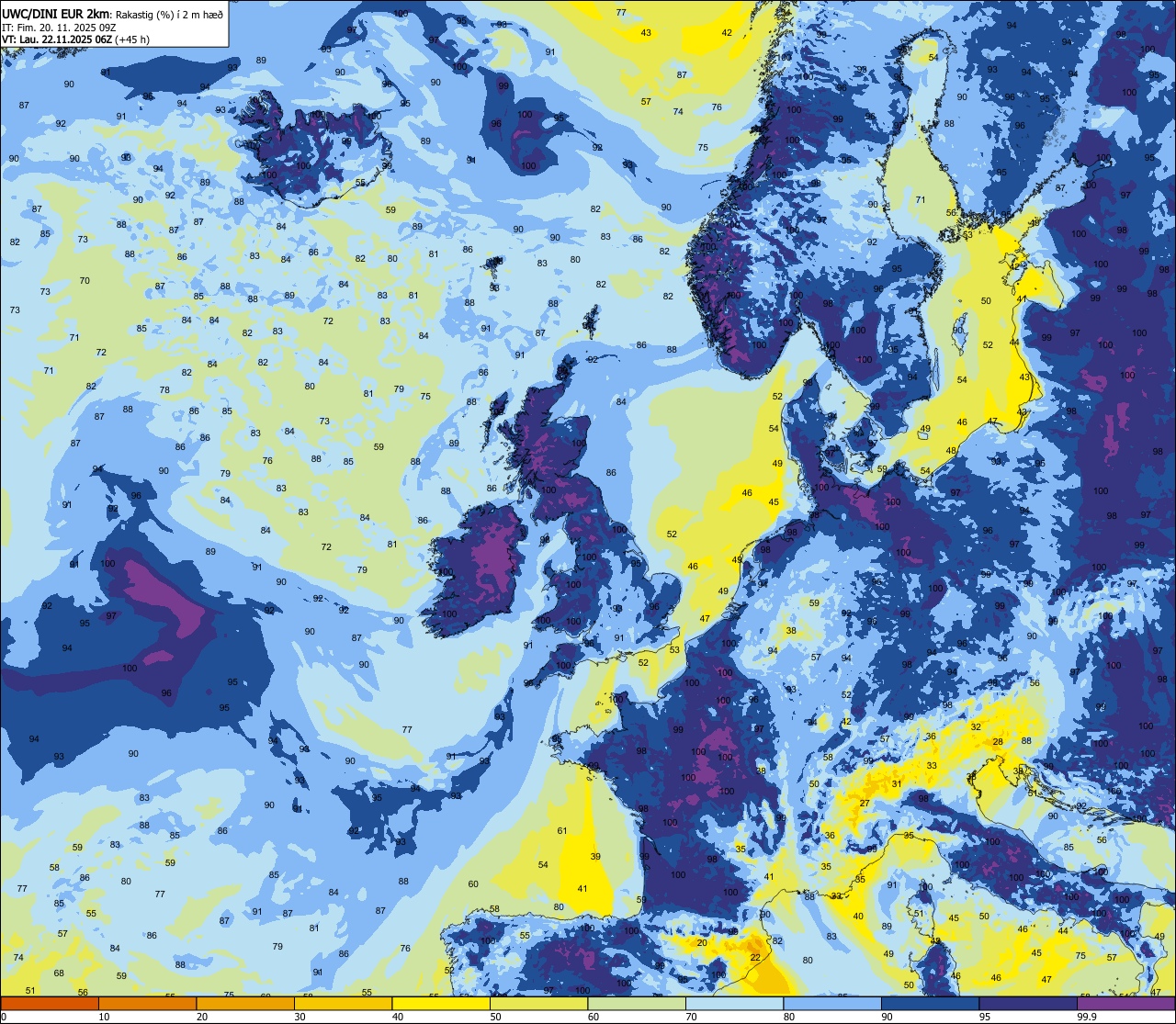The image size is (1176, 1024).
Task: Click the humidity value '28' on the map
Action: click(x=998, y=741)
